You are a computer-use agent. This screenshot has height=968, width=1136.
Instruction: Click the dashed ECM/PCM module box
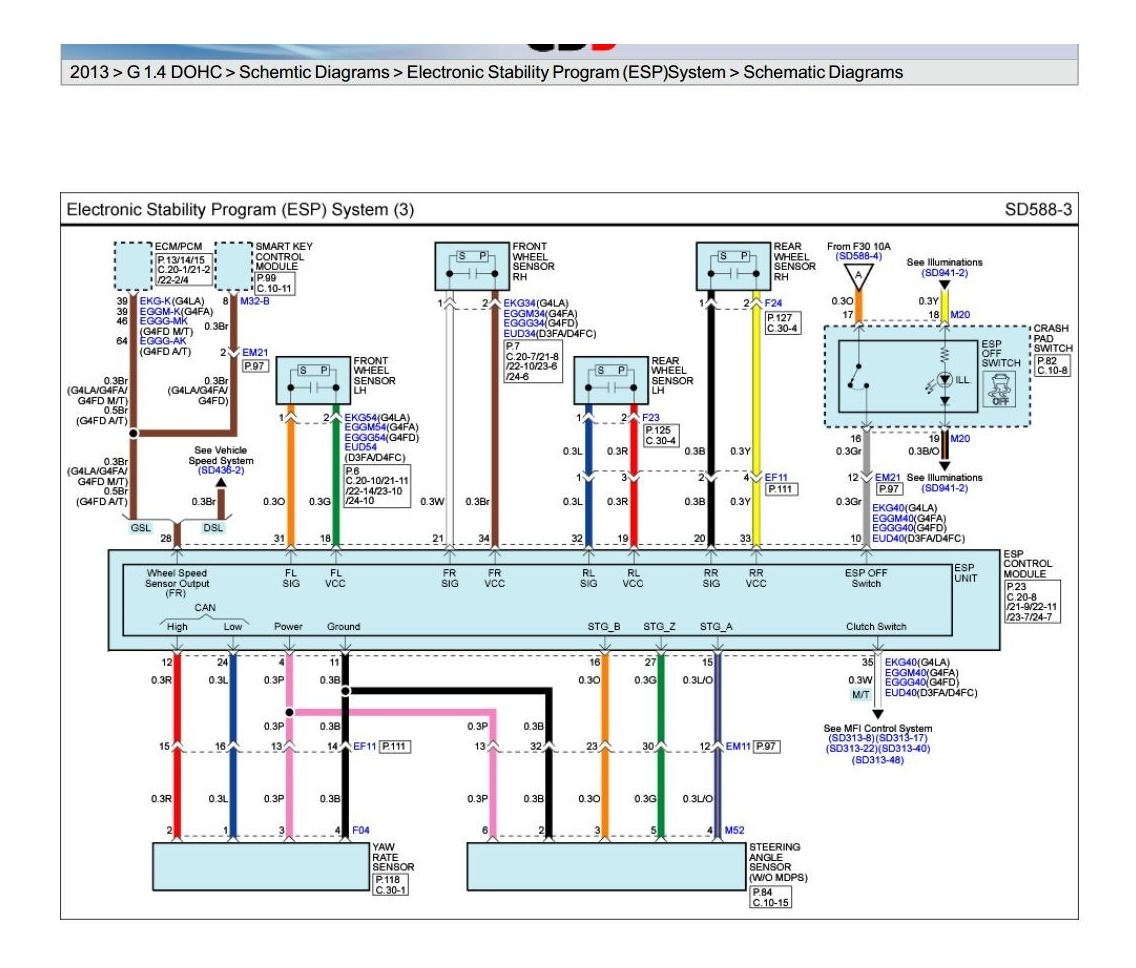point(133,267)
